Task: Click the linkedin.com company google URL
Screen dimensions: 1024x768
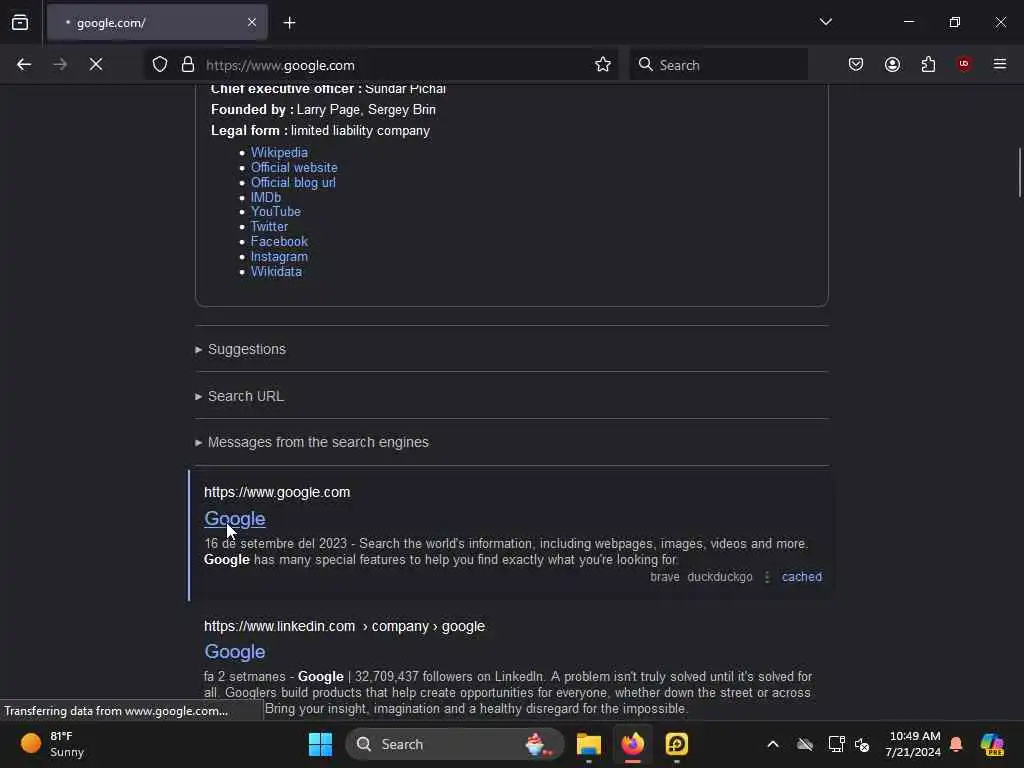Action: [x=344, y=626]
